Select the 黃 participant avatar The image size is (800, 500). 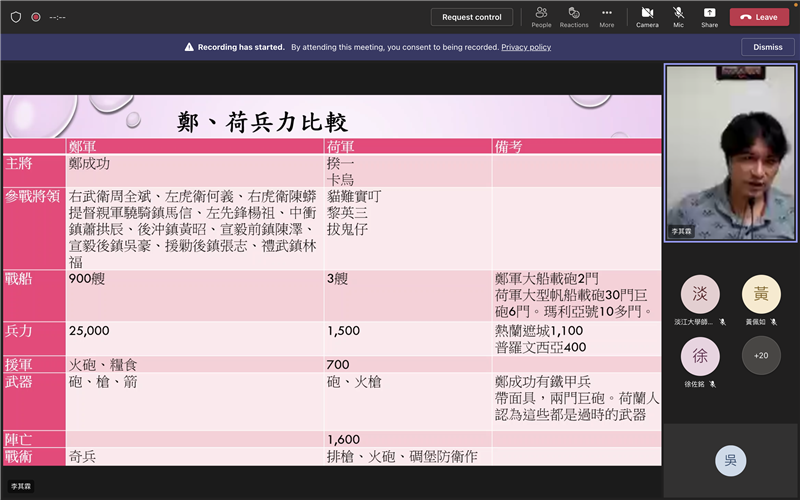(761, 294)
